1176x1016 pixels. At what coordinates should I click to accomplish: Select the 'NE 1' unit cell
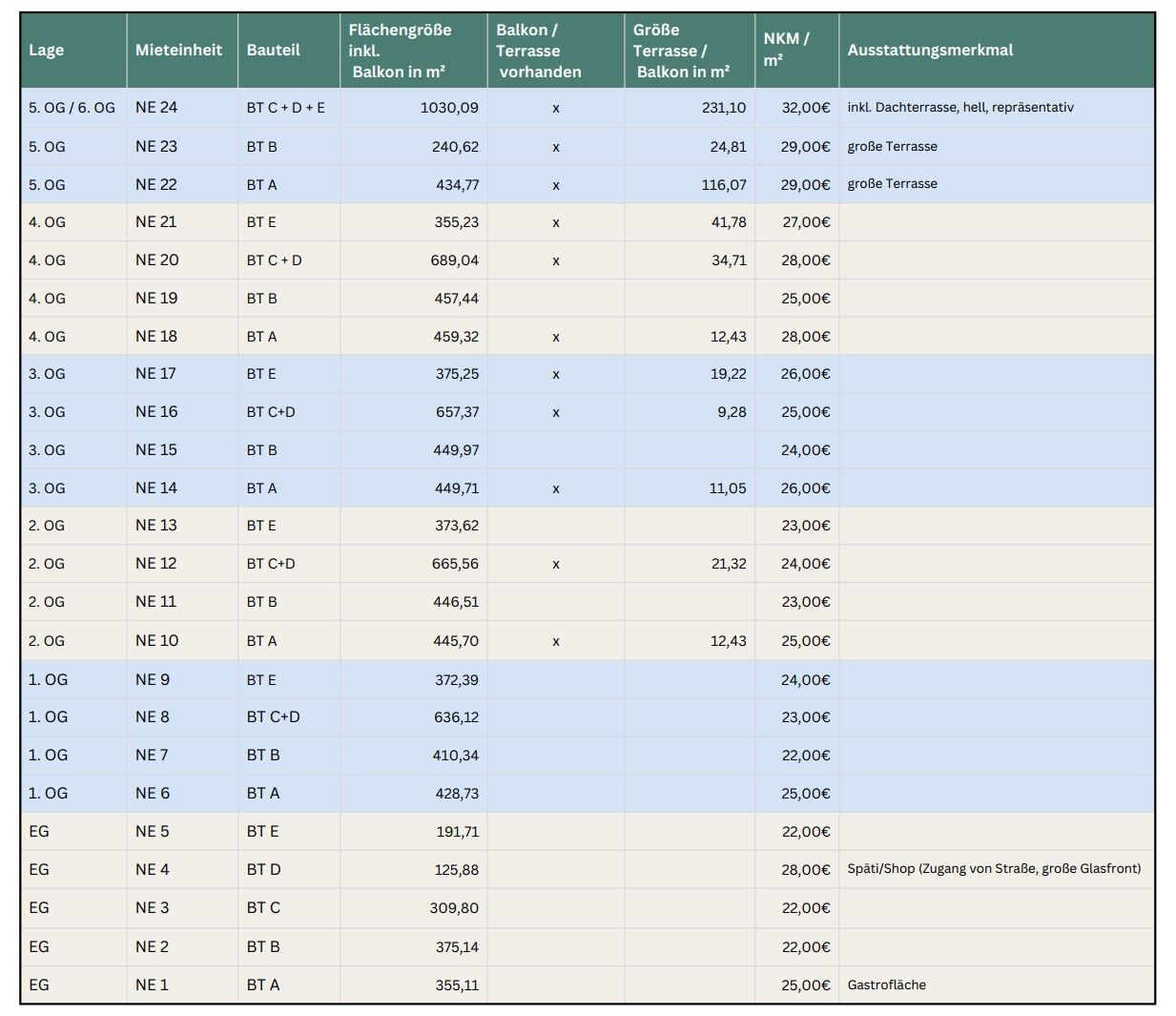point(152,985)
